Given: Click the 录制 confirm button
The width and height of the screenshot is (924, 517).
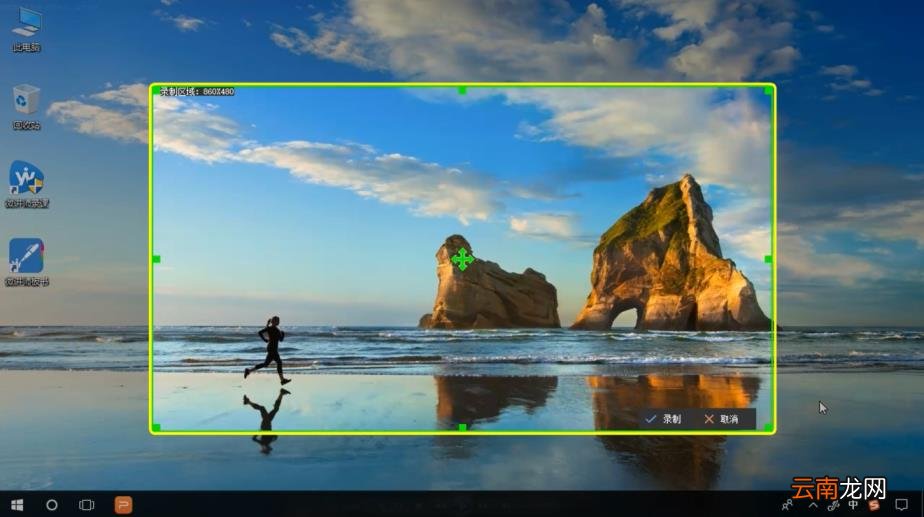Looking at the screenshot, I should (x=663, y=419).
